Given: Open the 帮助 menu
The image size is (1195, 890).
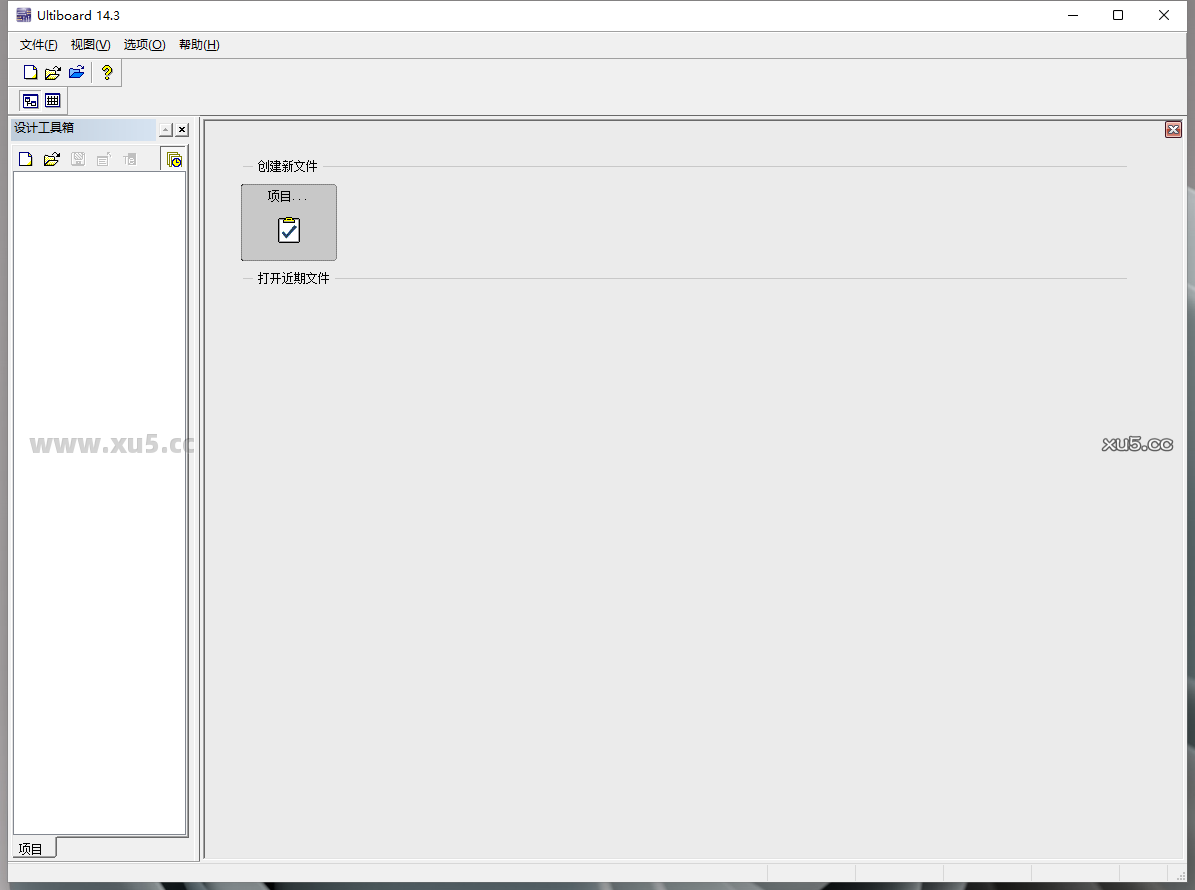Looking at the screenshot, I should [198, 45].
